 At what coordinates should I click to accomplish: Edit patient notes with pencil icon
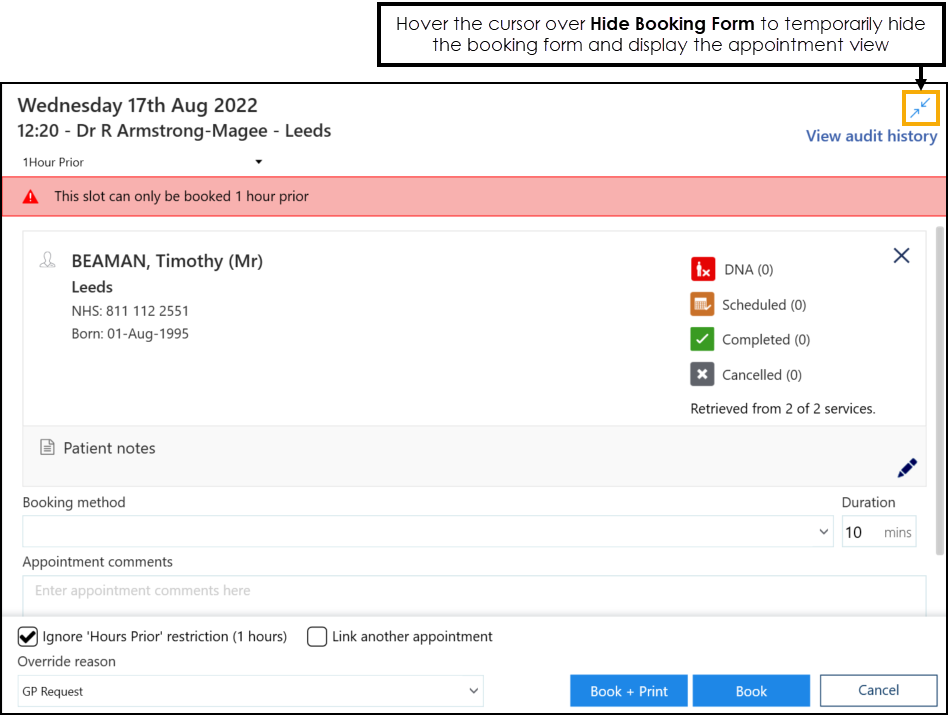[906, 468]
